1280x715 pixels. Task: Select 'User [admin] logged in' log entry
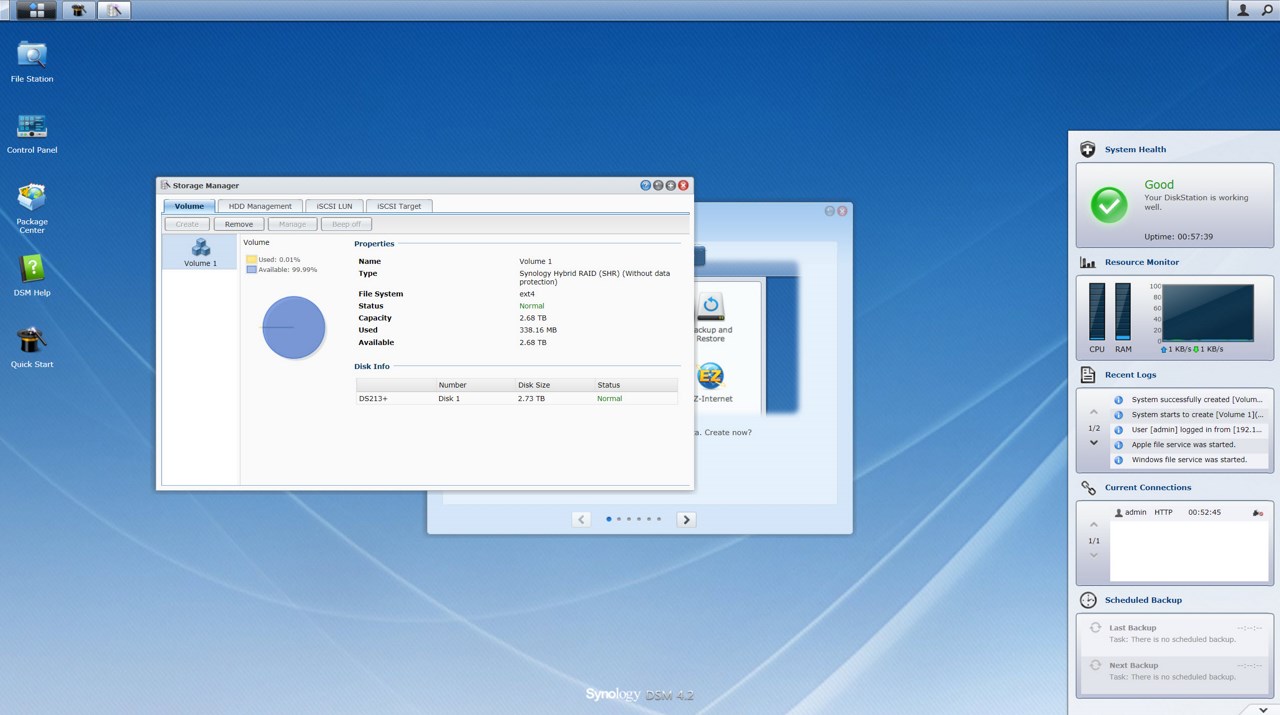(1189, 430)
